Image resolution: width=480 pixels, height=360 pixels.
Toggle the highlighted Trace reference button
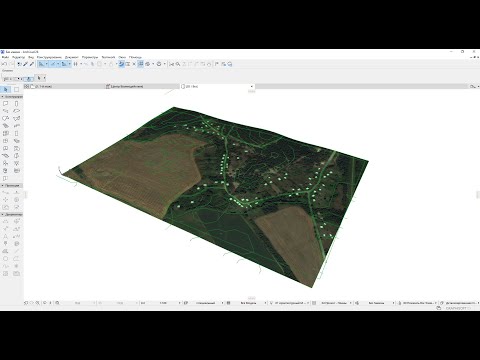point(121,64)
